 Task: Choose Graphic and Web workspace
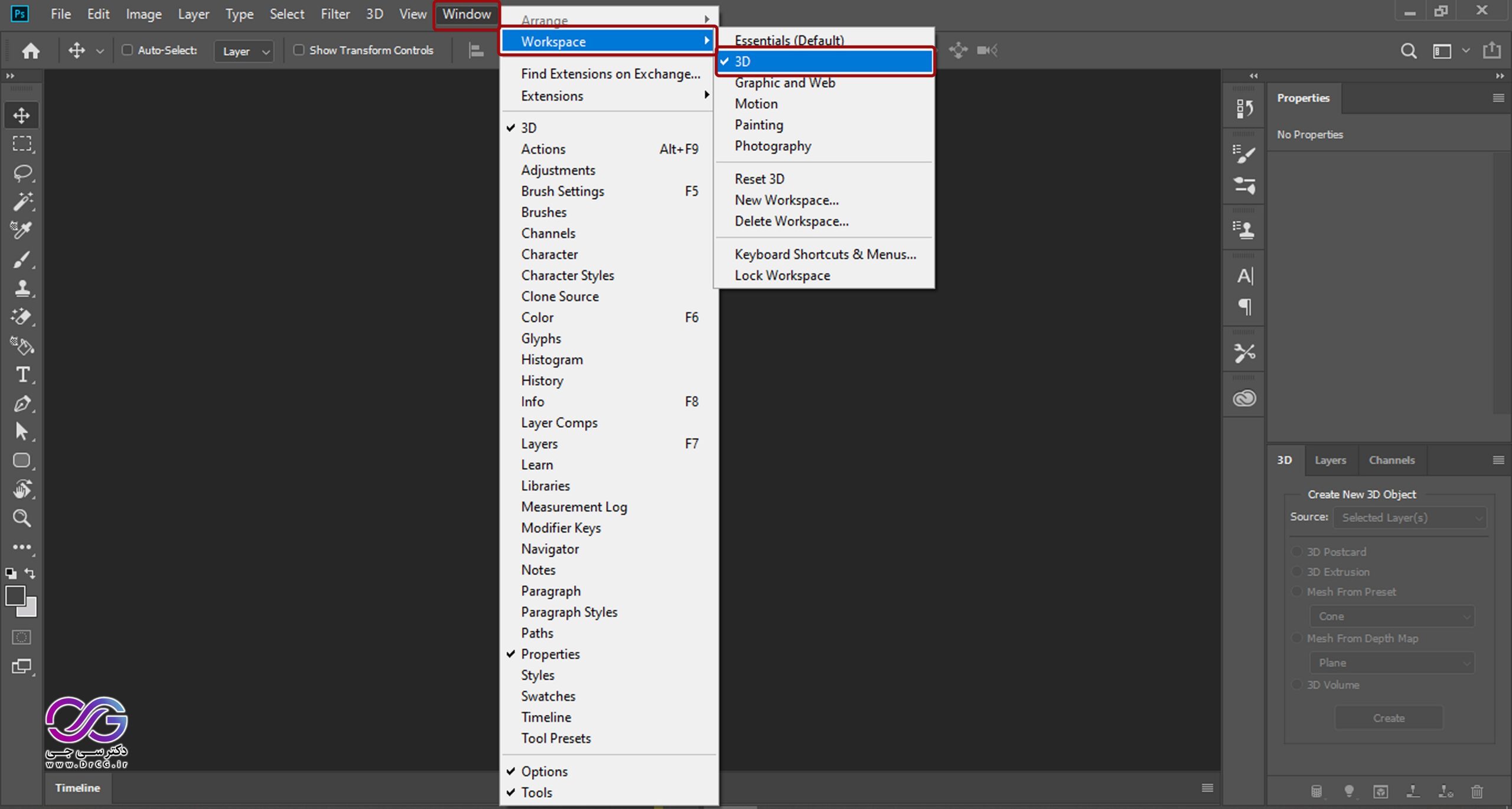click(x=825, y=83)
